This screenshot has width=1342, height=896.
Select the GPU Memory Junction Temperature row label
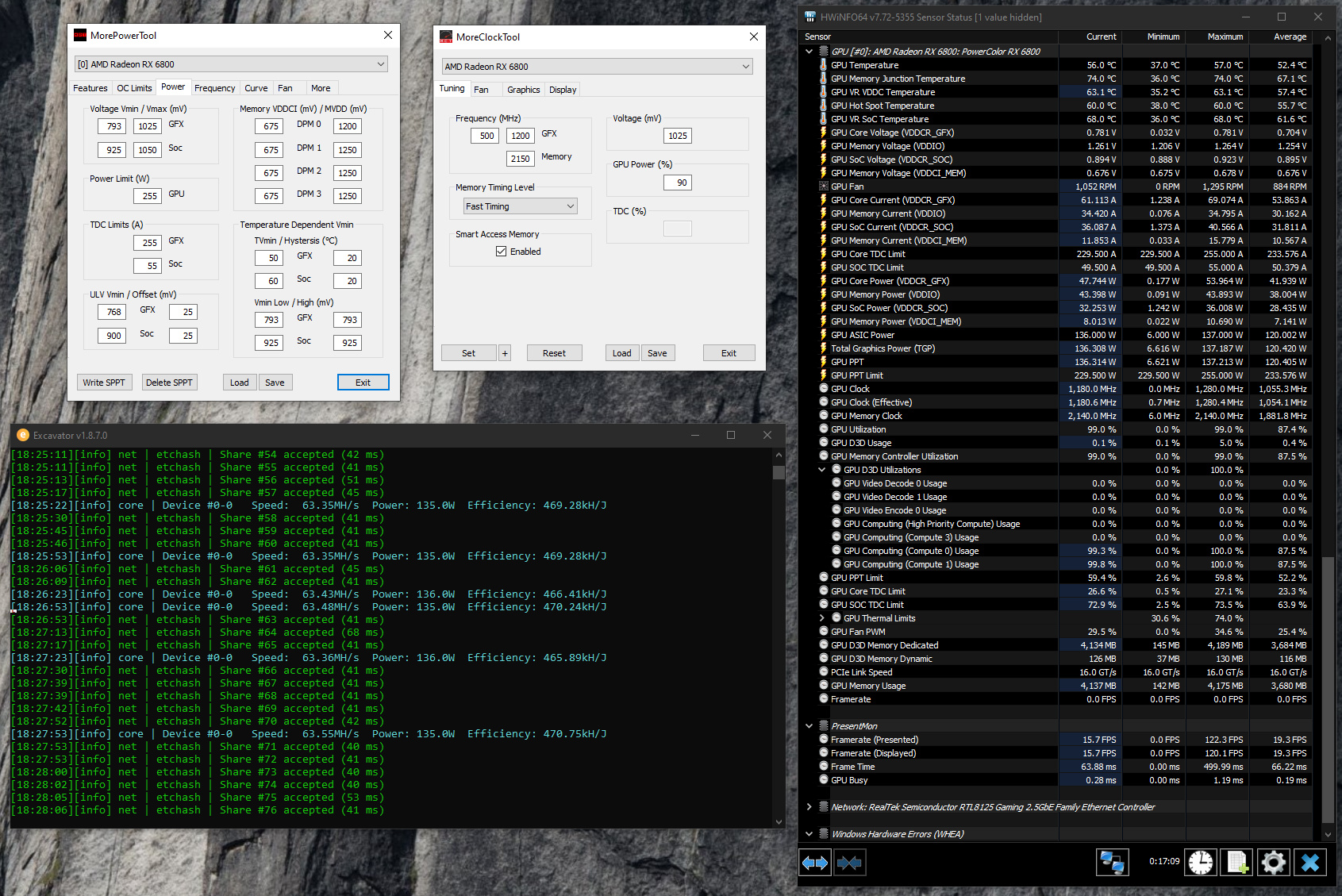898,79
